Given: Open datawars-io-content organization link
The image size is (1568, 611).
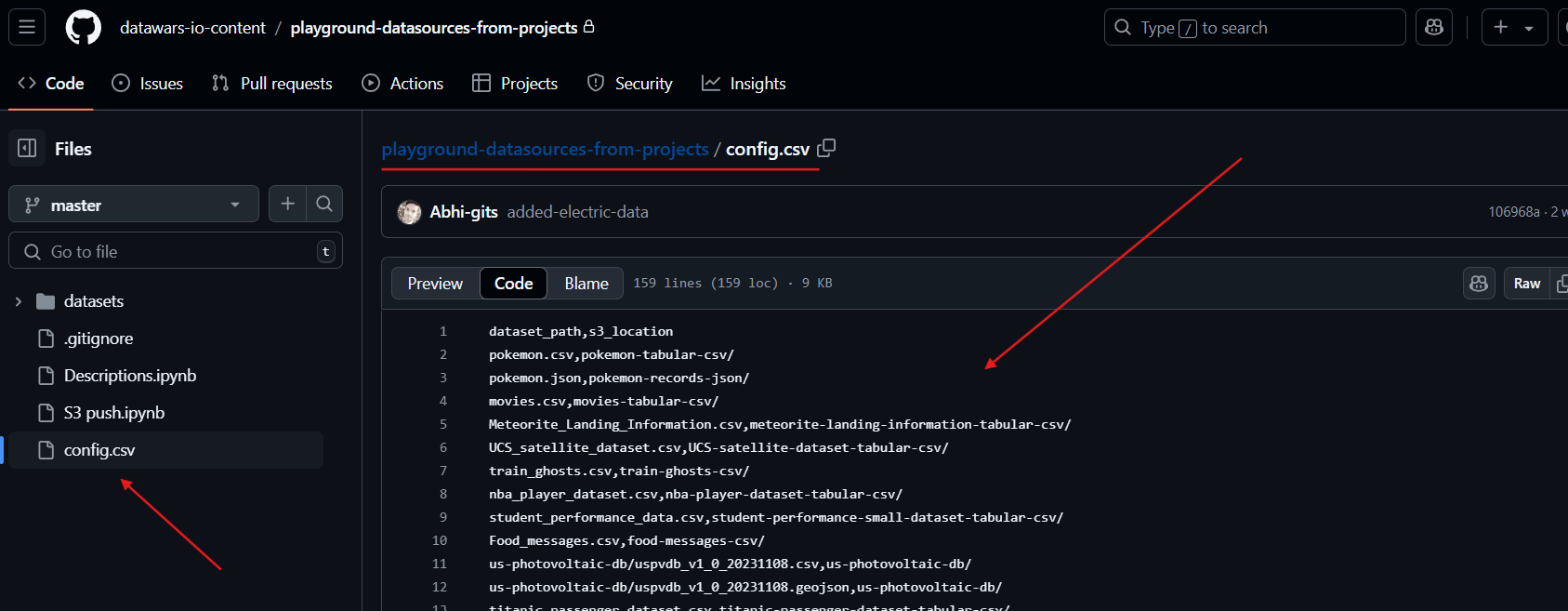Looking at the screenshot, I should pos(192,28).
